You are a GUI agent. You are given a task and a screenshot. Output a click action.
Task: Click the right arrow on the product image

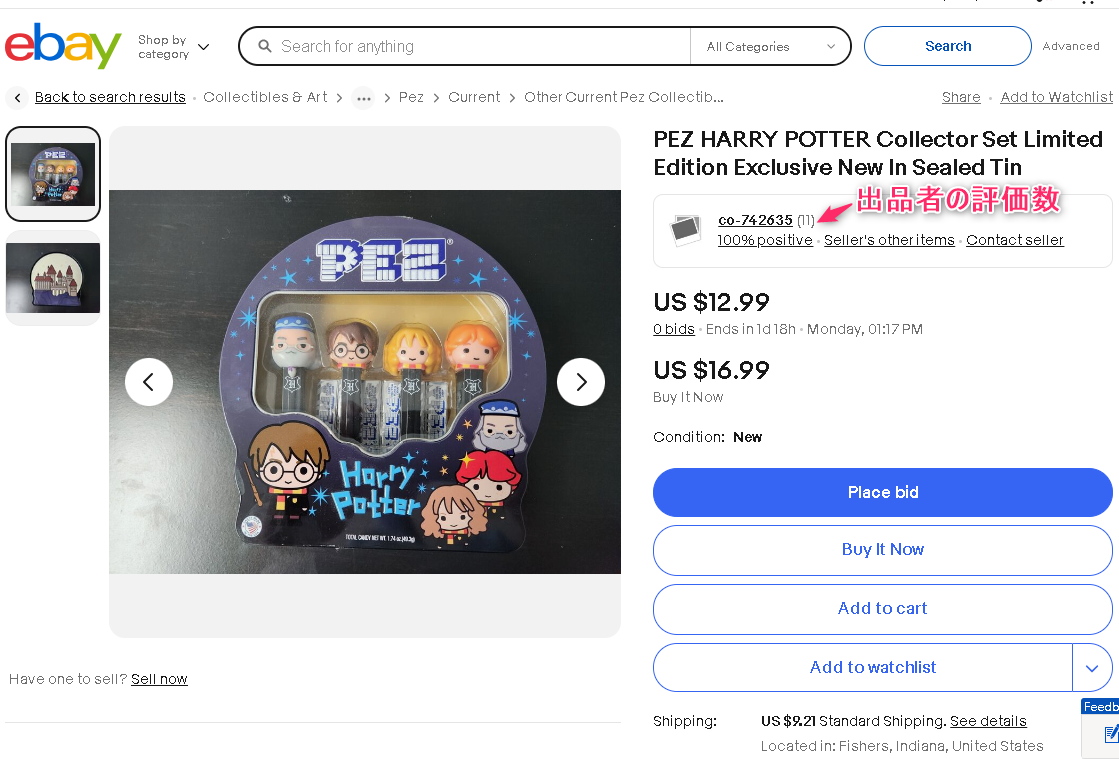(x=581, y=382)
